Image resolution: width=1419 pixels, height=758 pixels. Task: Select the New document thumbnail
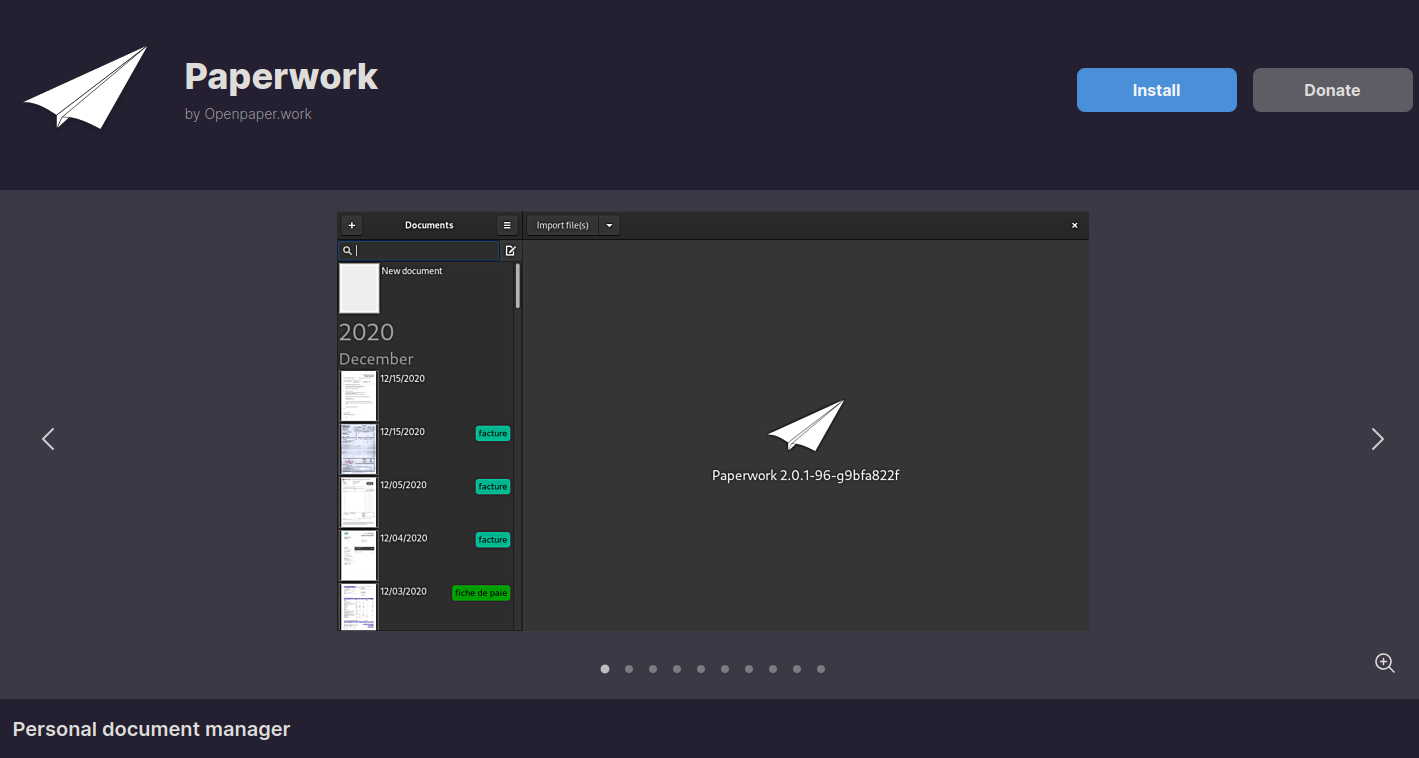tap(359, 289)
